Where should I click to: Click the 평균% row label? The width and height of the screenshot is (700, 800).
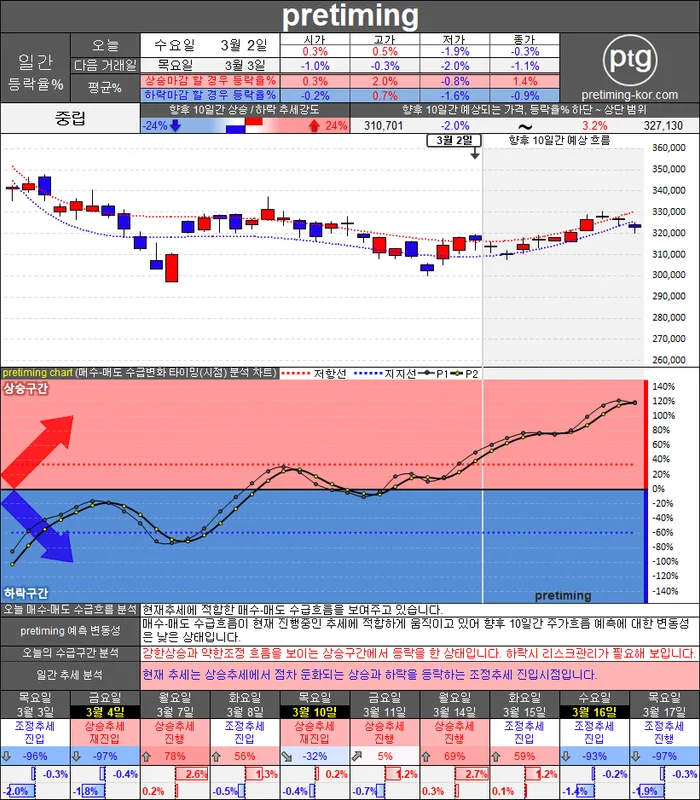click(105, 88)
